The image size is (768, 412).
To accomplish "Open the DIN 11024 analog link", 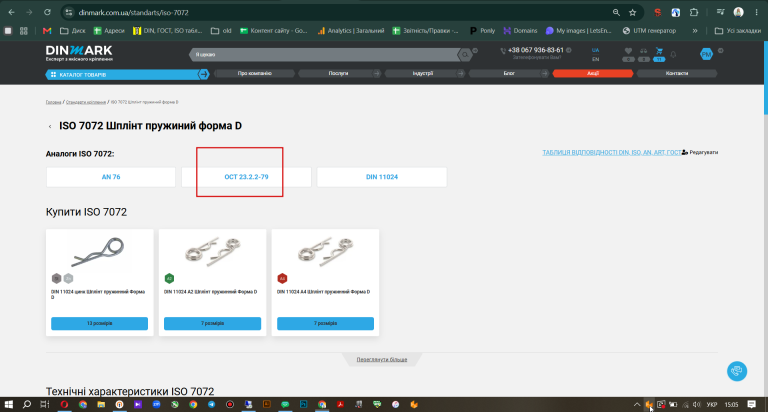I will (382, 177).
